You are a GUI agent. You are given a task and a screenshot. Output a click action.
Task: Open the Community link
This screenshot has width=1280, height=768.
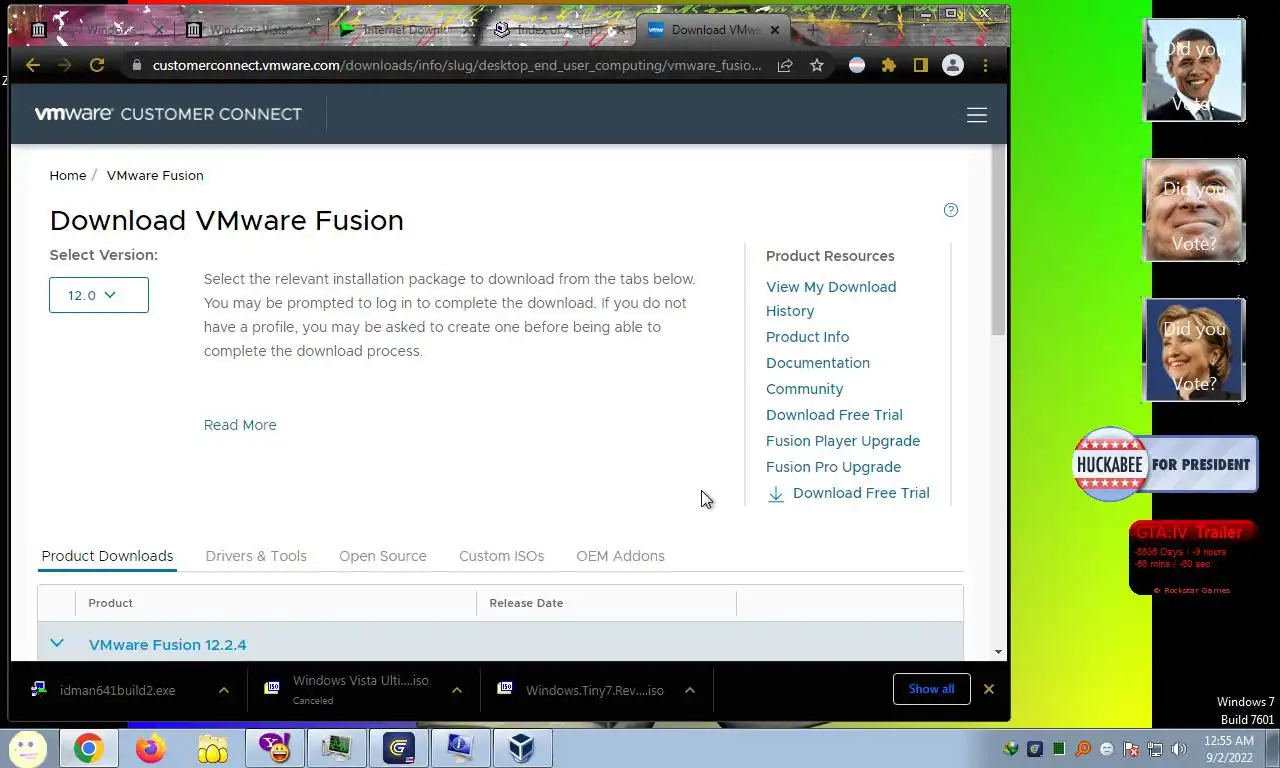pos(804,389)
